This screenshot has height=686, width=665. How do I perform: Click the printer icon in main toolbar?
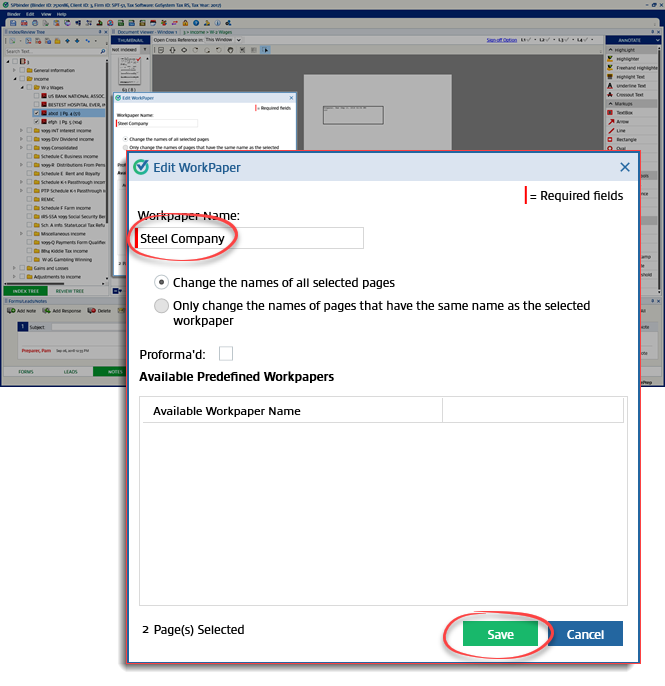point(35,23)
